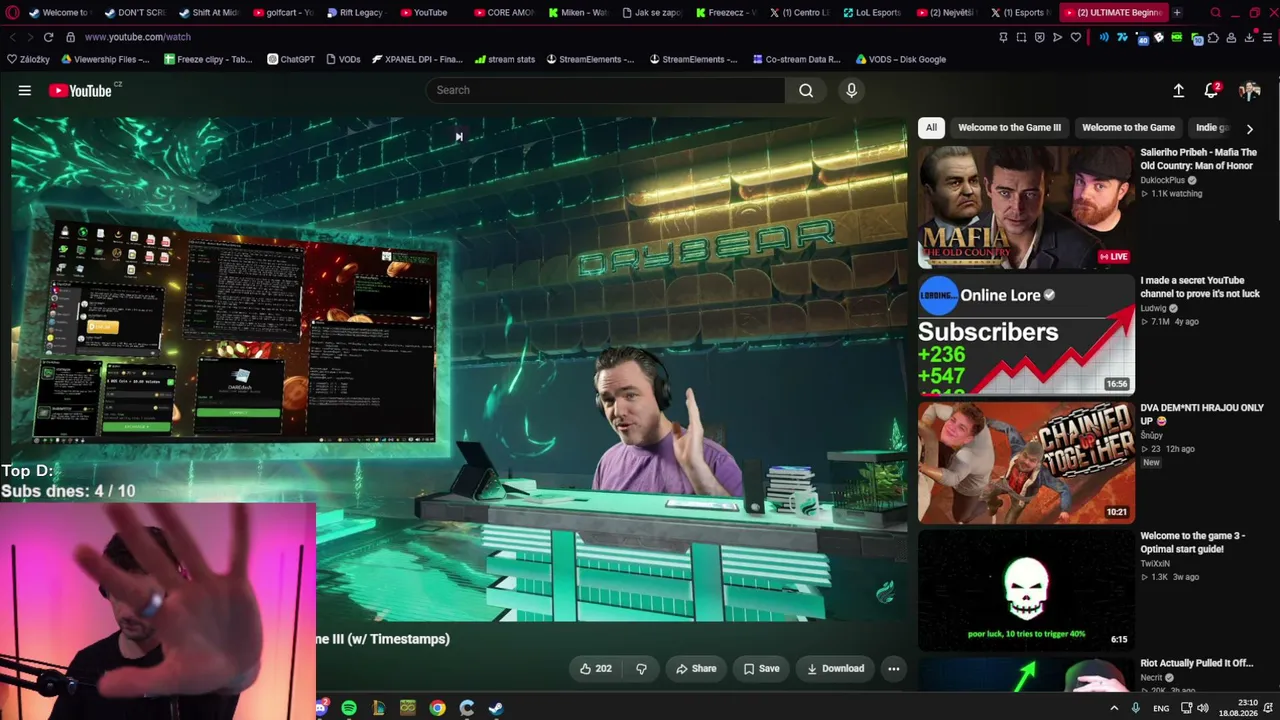Open the Windows notification center icon
The height and width of the screenshot is (720, 1280).
click(1269, 708)
